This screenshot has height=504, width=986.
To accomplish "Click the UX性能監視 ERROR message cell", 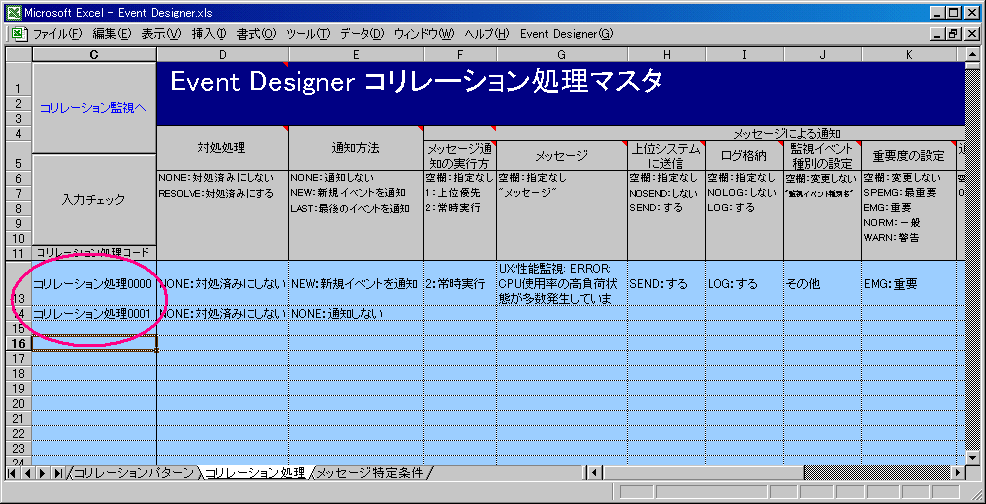I will coord(562,283).
